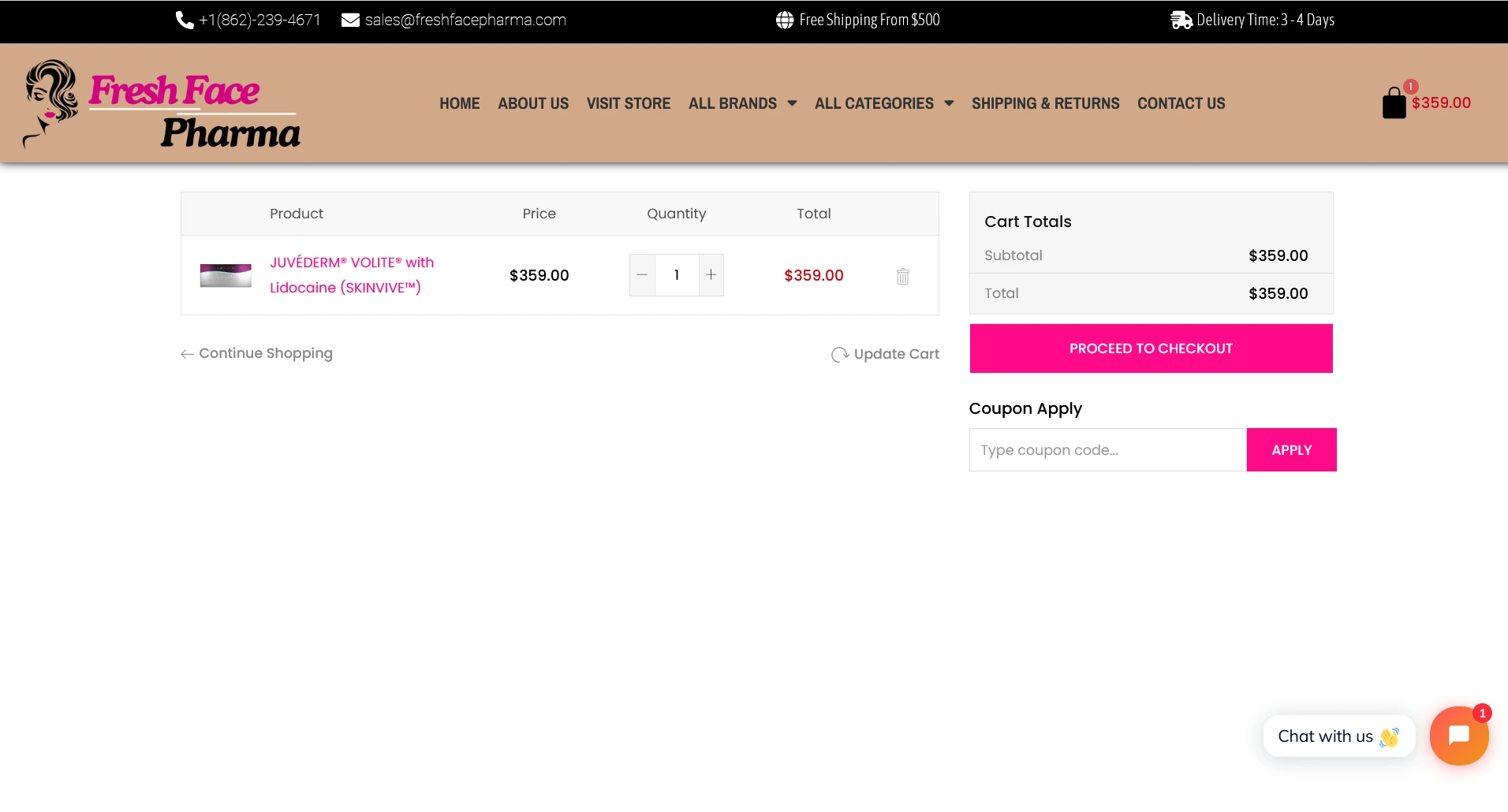Click the Update Cart refresh icon
This screenshot has height=812, width=1508.
pyautogui.click(x=840, y=355)
